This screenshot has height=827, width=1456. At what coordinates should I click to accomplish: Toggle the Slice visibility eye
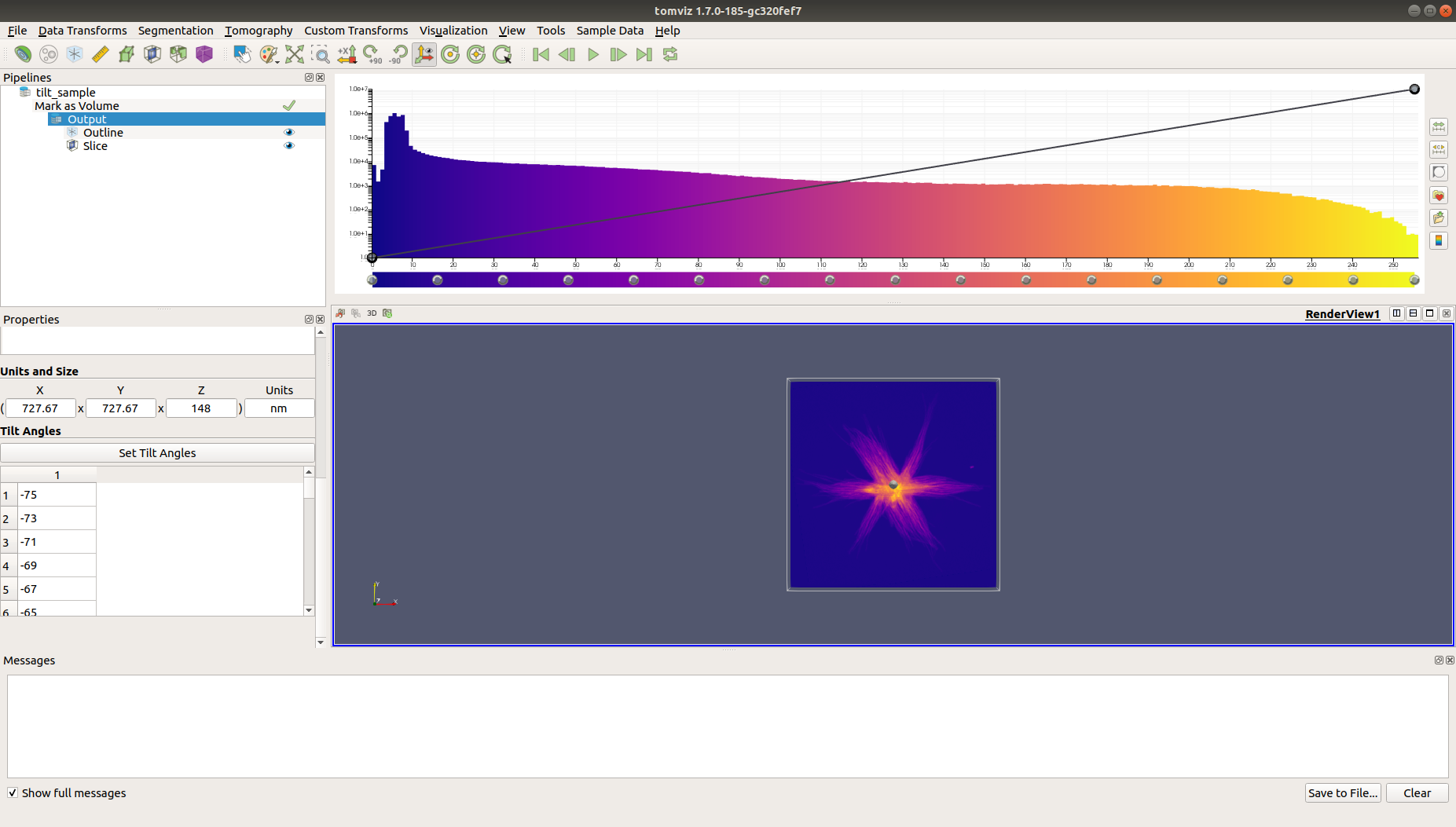[x=288, y=145]
